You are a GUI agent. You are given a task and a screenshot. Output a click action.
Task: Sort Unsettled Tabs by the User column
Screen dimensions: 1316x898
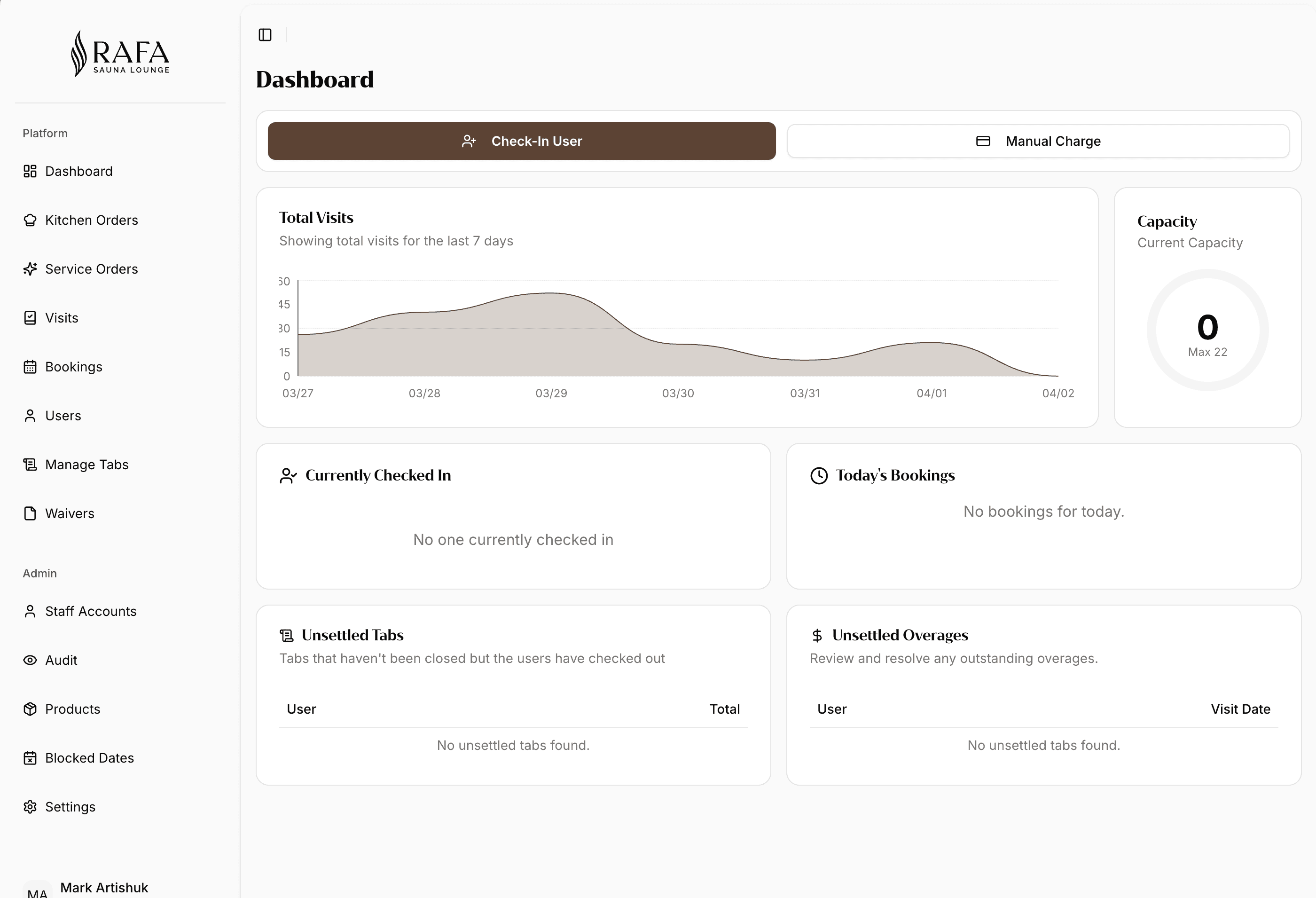[301, 708]
